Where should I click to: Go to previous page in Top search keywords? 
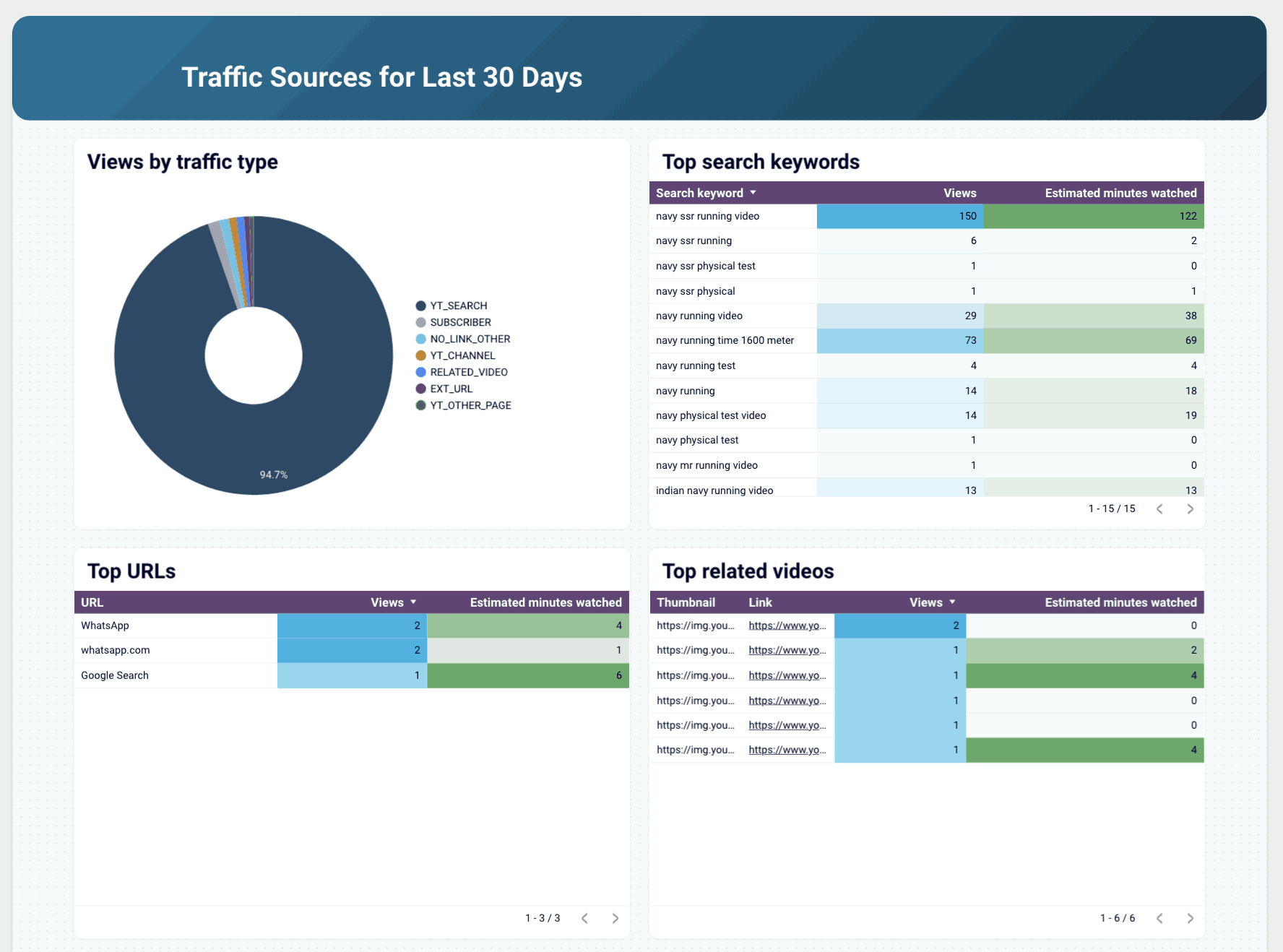[x=1159, y=509]
